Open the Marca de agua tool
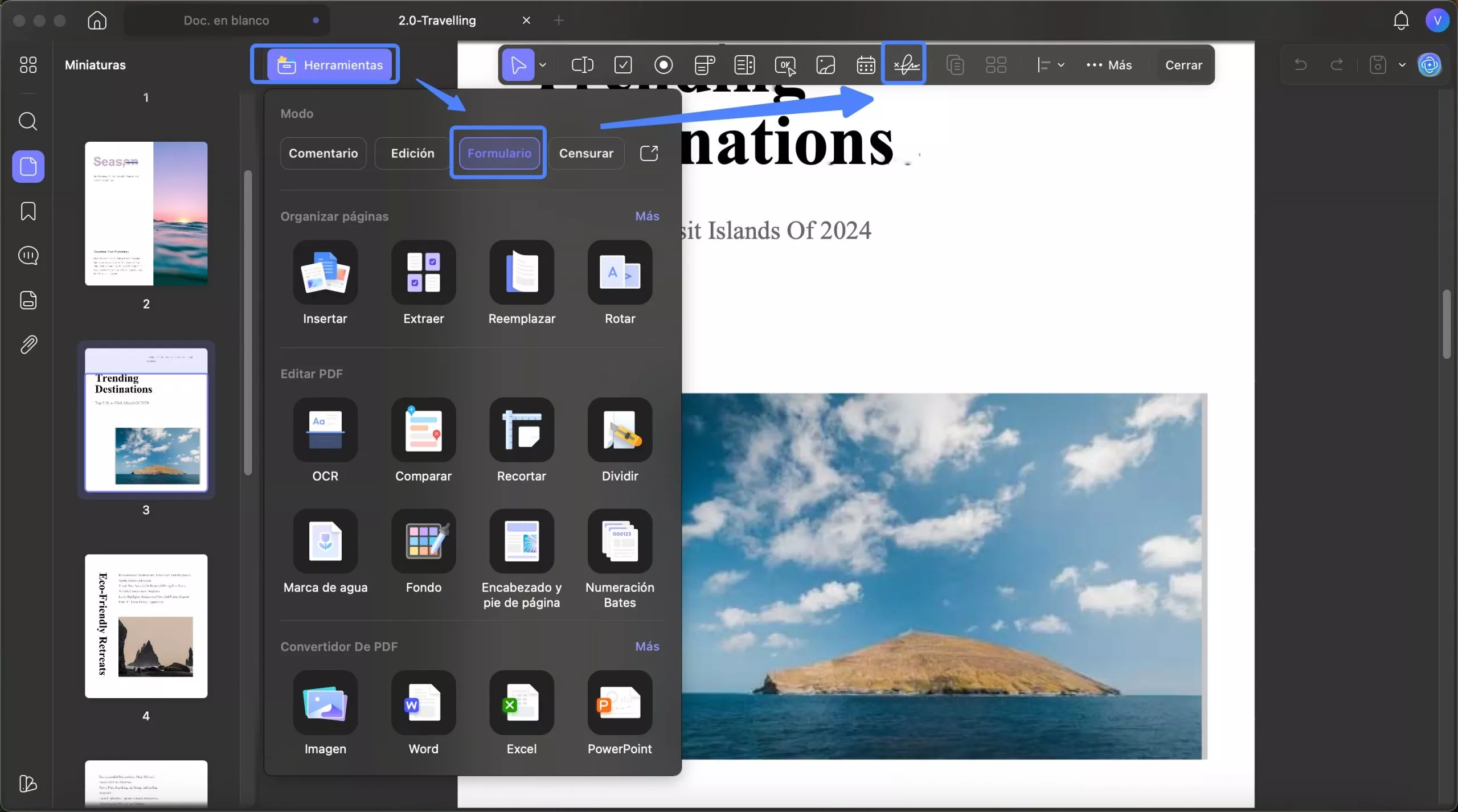The image size is (1458, 812). (325, 552)
